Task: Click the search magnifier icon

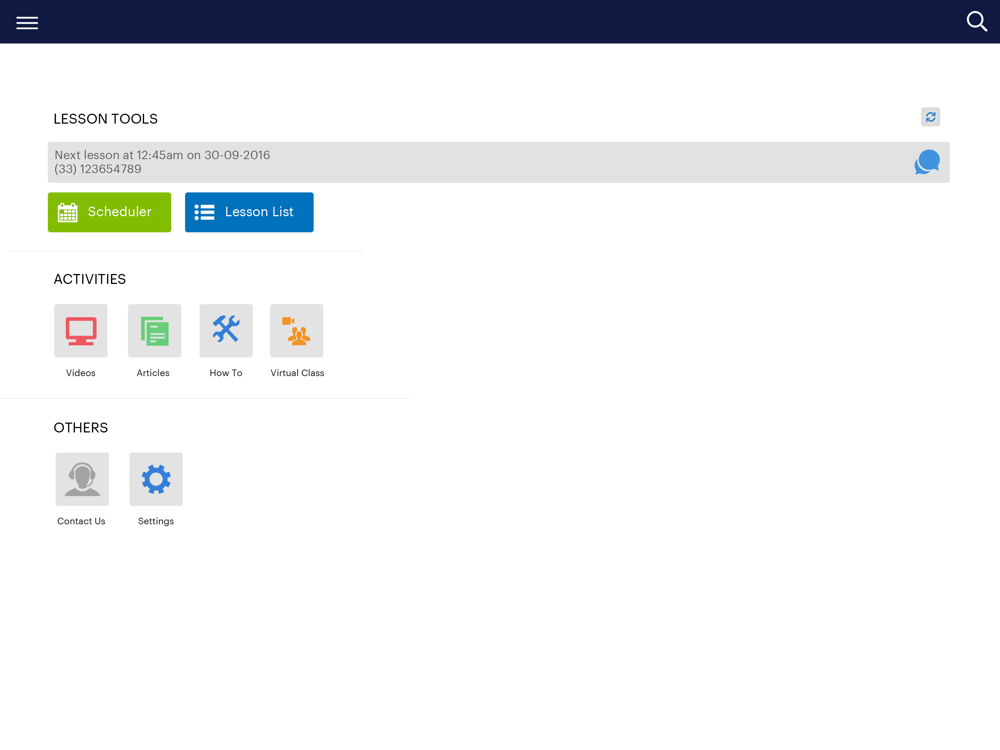Action: [x=976, y=22]
